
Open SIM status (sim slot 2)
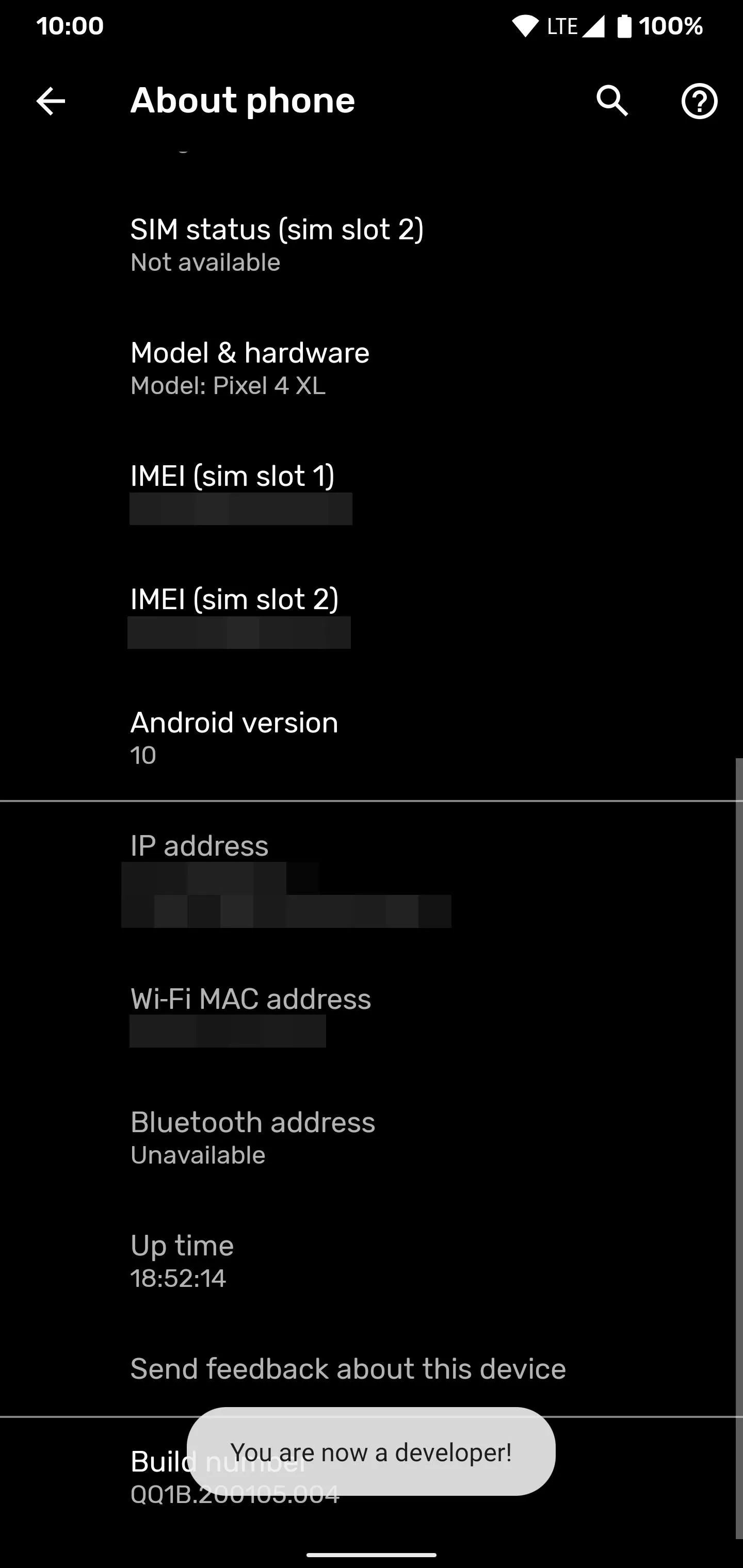pyautogui.click(x=372, y=246)
